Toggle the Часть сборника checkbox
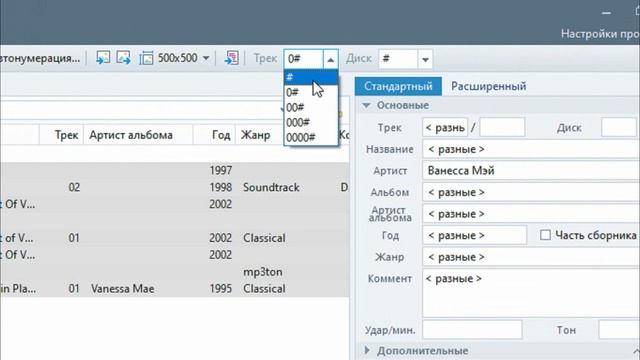This screenshot has width=640, height=360. click(x=545, y=235)
